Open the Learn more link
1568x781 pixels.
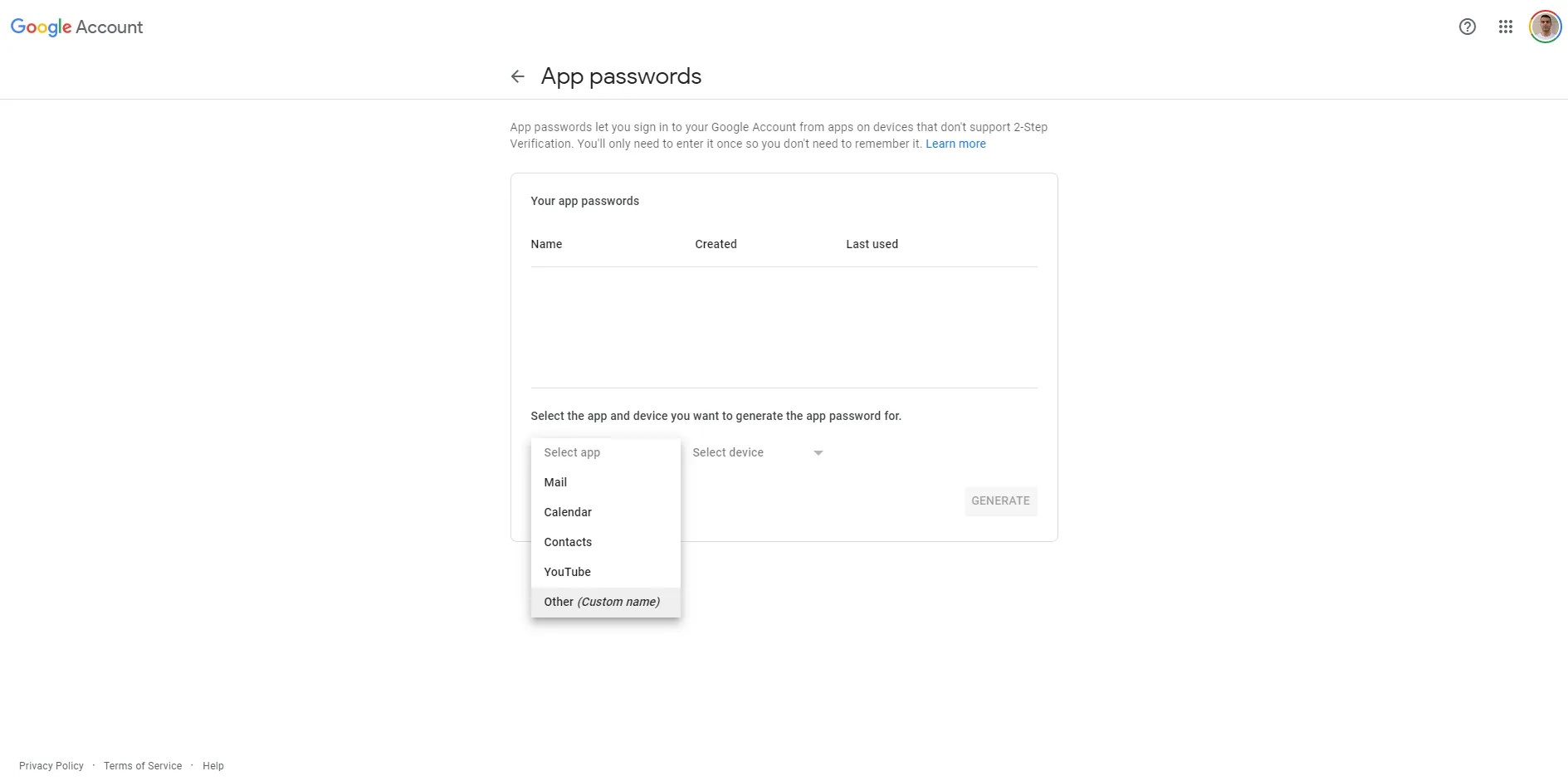[955, 144]
